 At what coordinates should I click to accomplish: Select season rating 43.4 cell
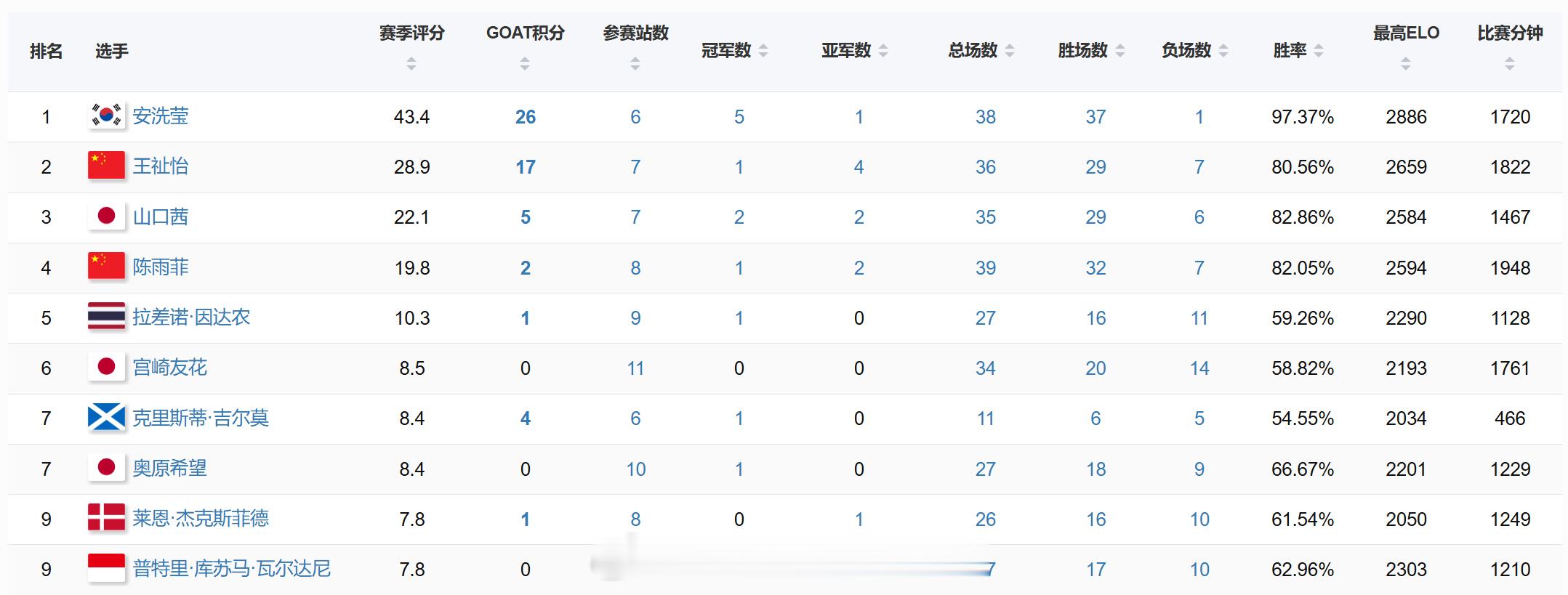411,117
